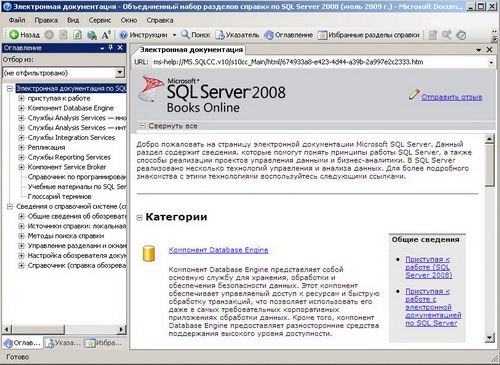Collapse all sections with Свернуть все
Screen dimensions: 500x365
pos(173,126)
